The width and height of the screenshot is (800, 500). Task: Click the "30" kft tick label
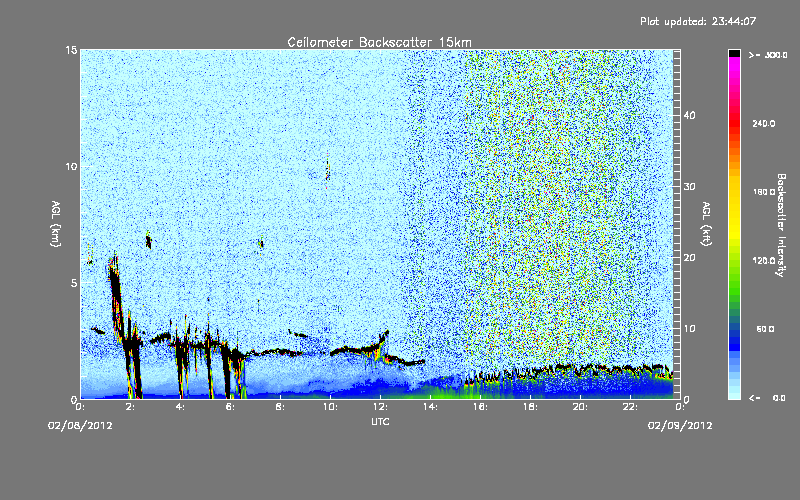[689, 187]
